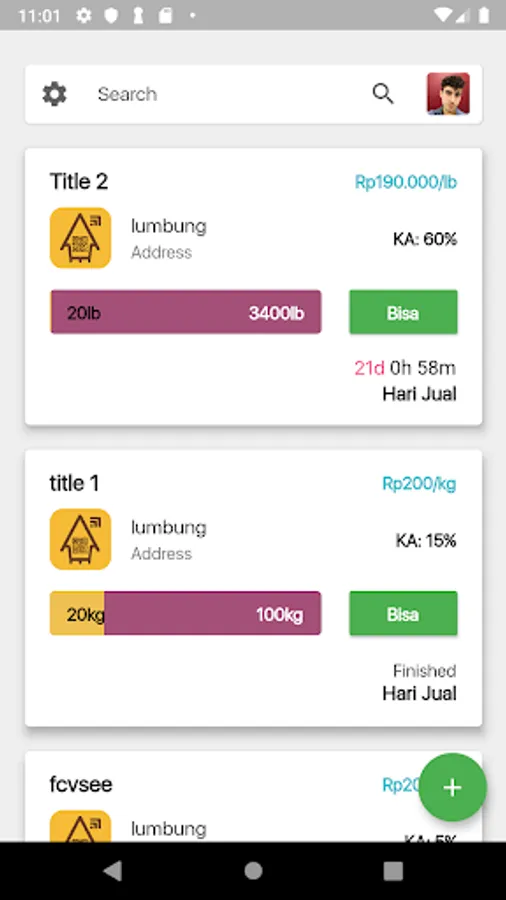Screen dimensions: 506x900
Task: Tap lumbung barn icon in fcvsee card
Action: [80, 827]
